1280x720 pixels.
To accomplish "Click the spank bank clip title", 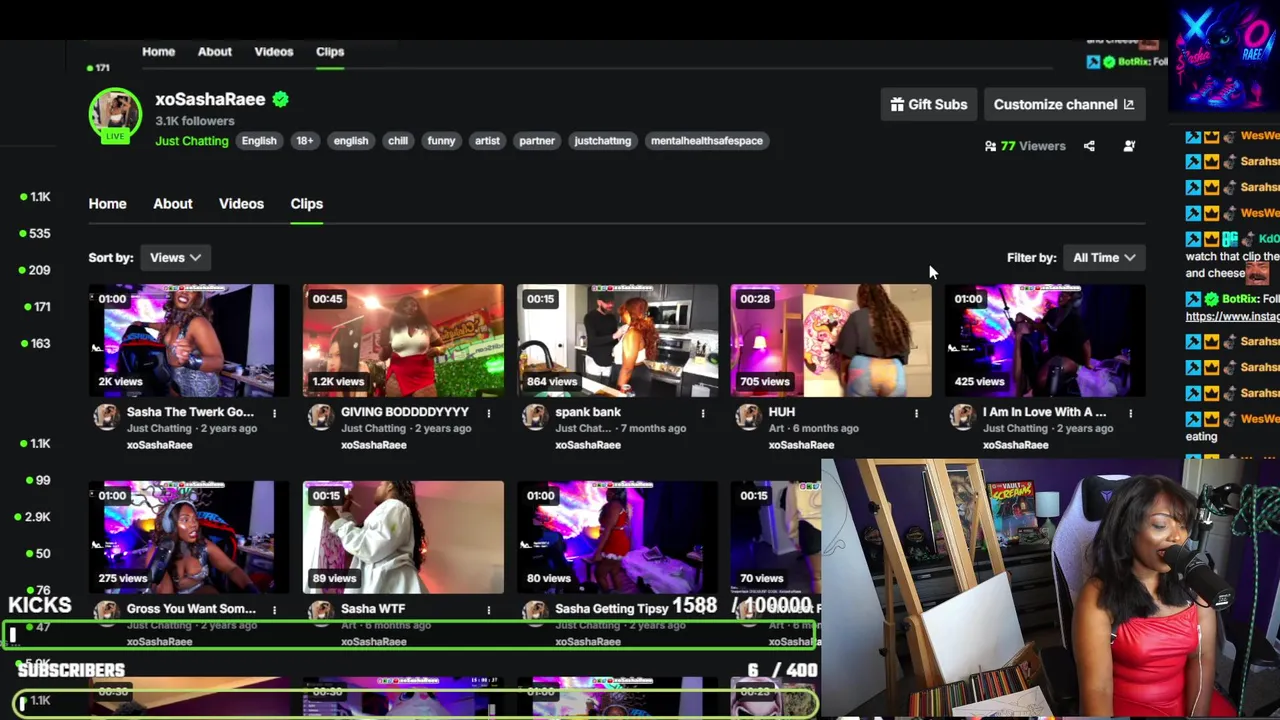I will tap(588, 412).
